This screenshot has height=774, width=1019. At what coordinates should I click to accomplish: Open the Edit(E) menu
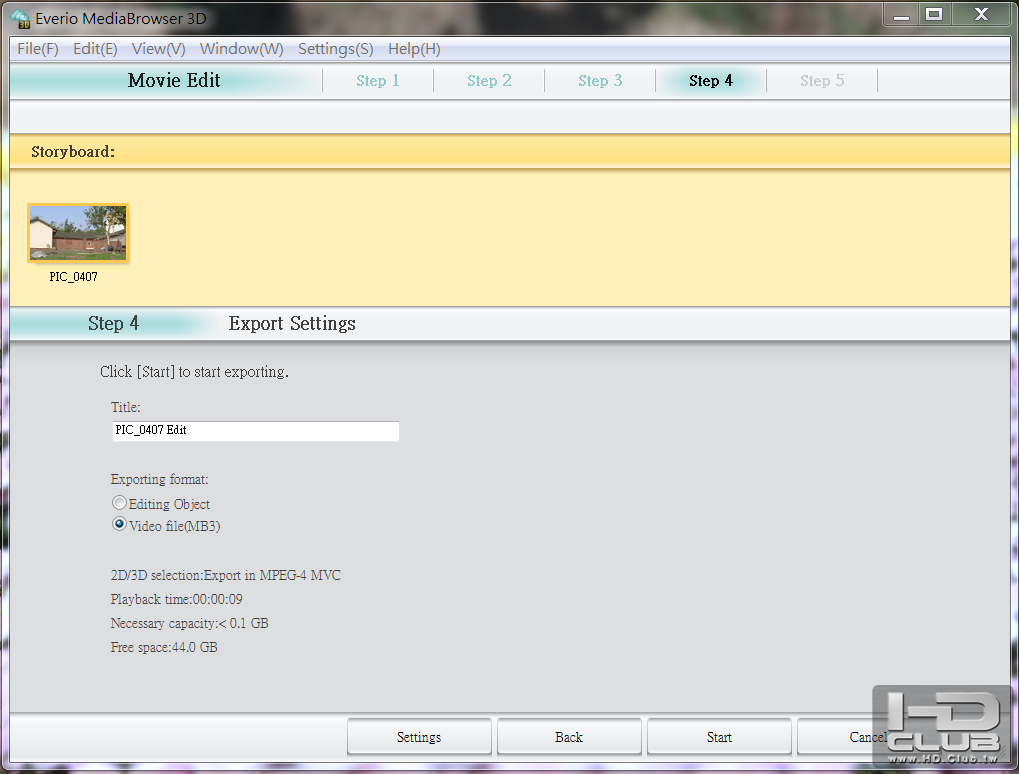tap(95, 49)
